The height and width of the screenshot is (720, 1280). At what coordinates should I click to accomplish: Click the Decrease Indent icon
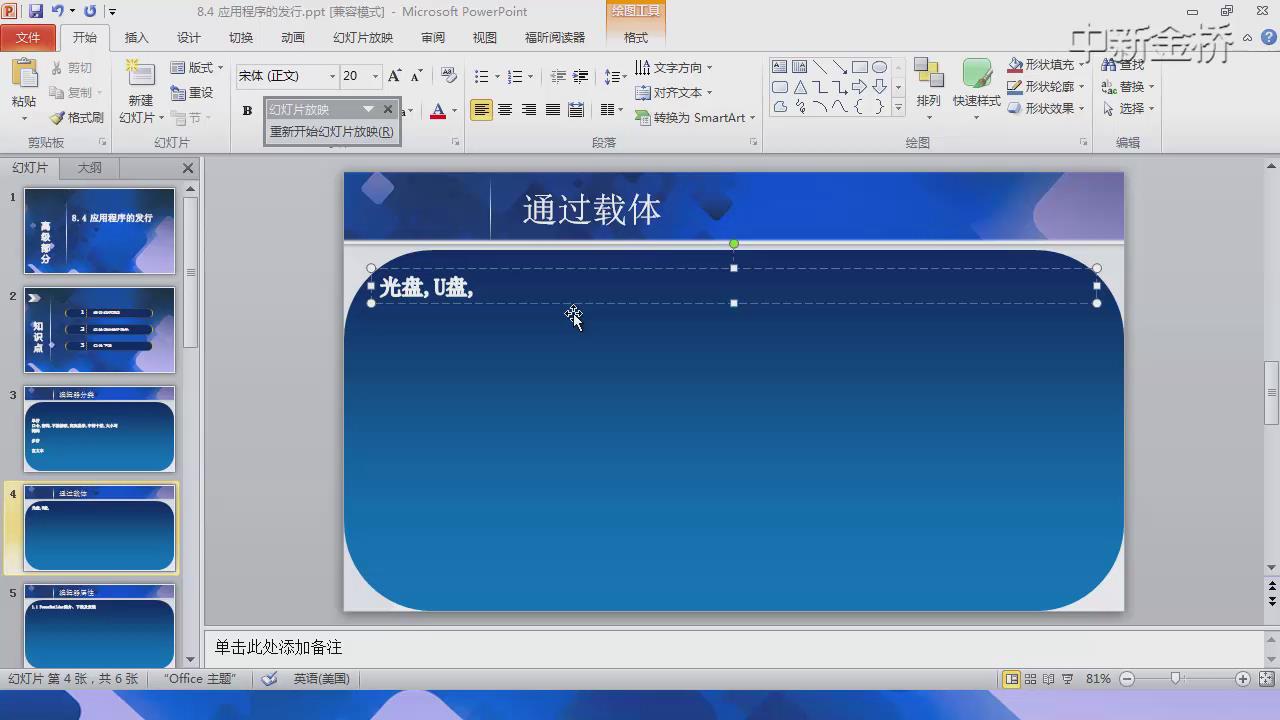click(558, 76)
